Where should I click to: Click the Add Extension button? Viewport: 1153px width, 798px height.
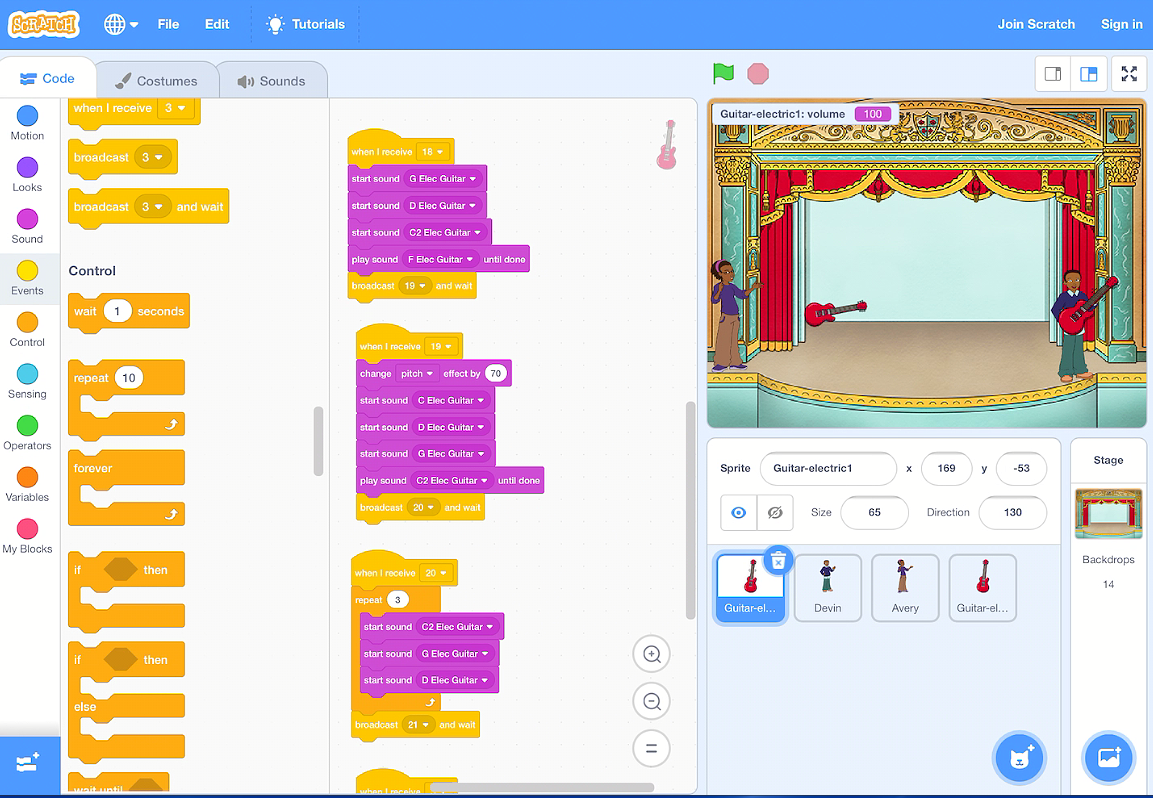click(x=28, y=763)
